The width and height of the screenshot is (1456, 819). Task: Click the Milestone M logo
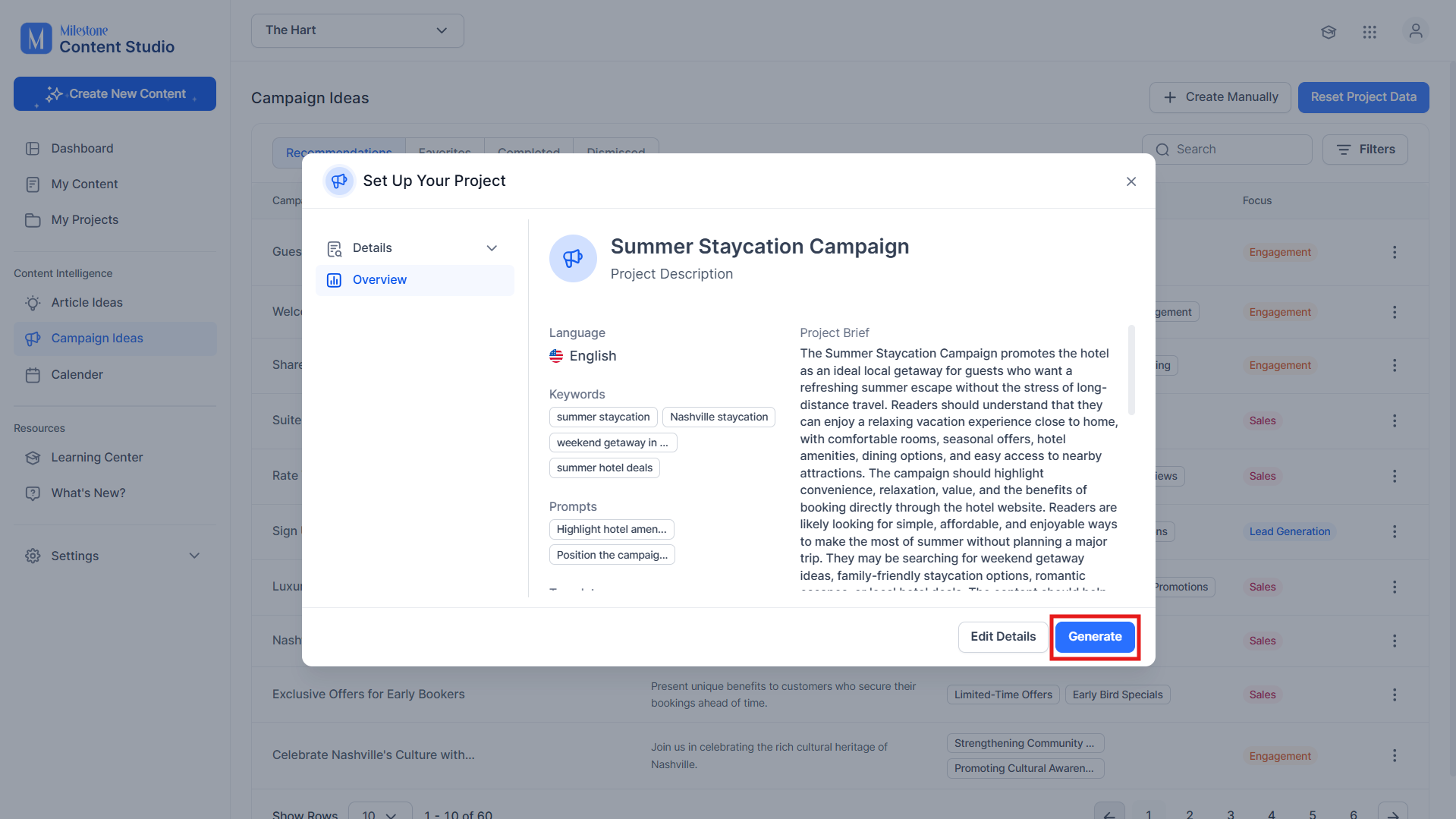click(36, 38)
